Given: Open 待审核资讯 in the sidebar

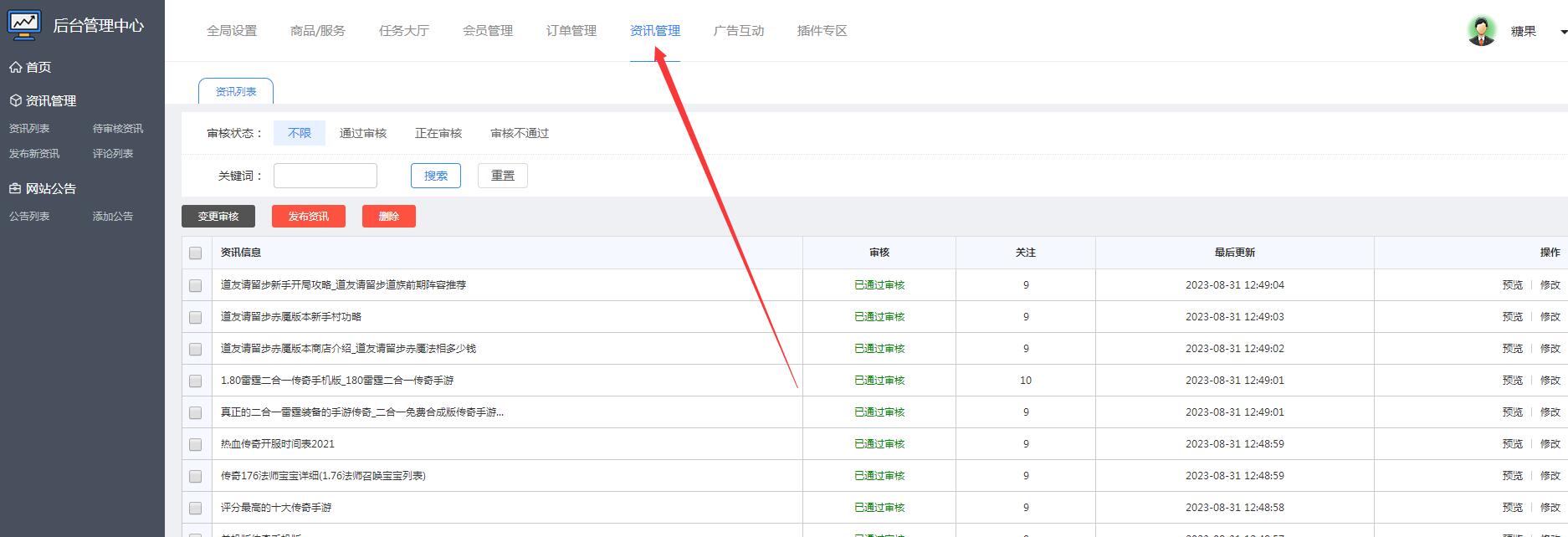Looking at the screenshot, I should 117,128.
